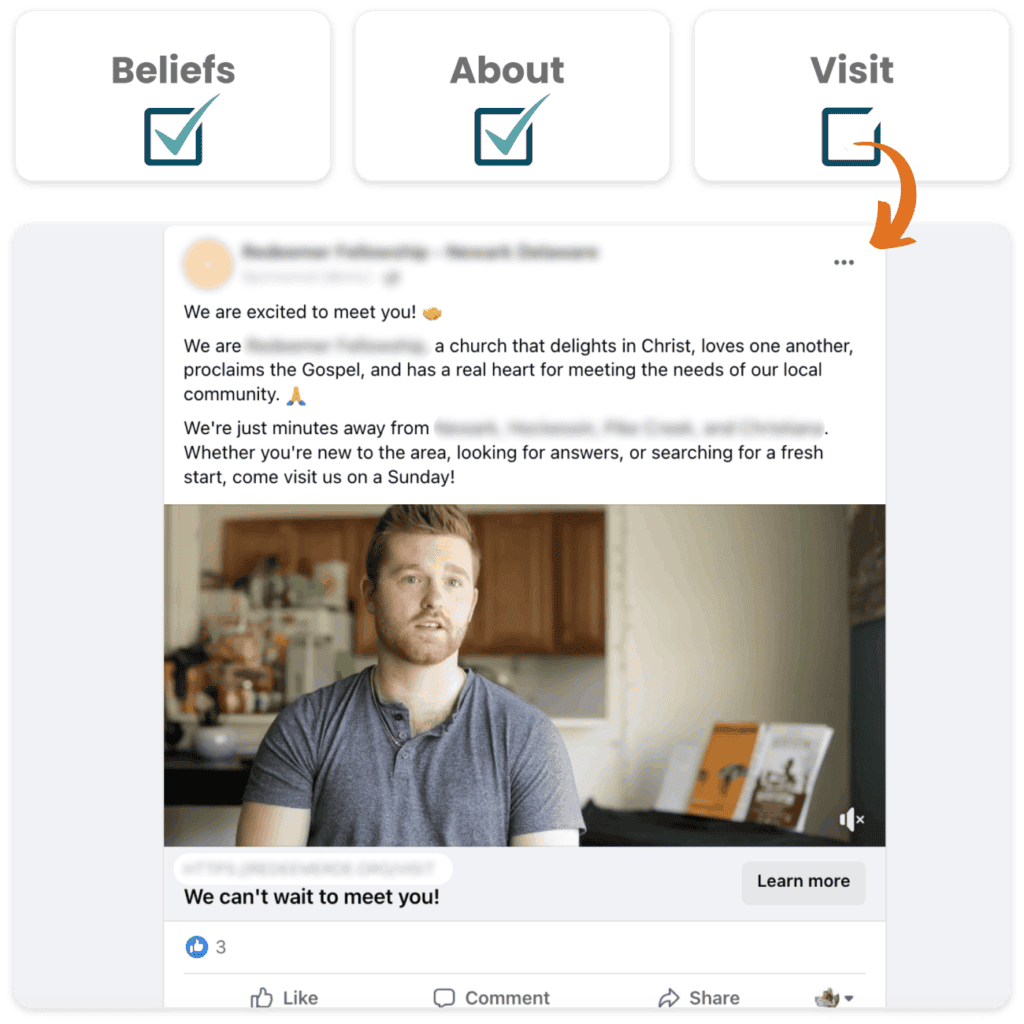Click the "We can't wait to meet you!" headline
Viewport: 1024px width, 1024px height.
point(312,897)
